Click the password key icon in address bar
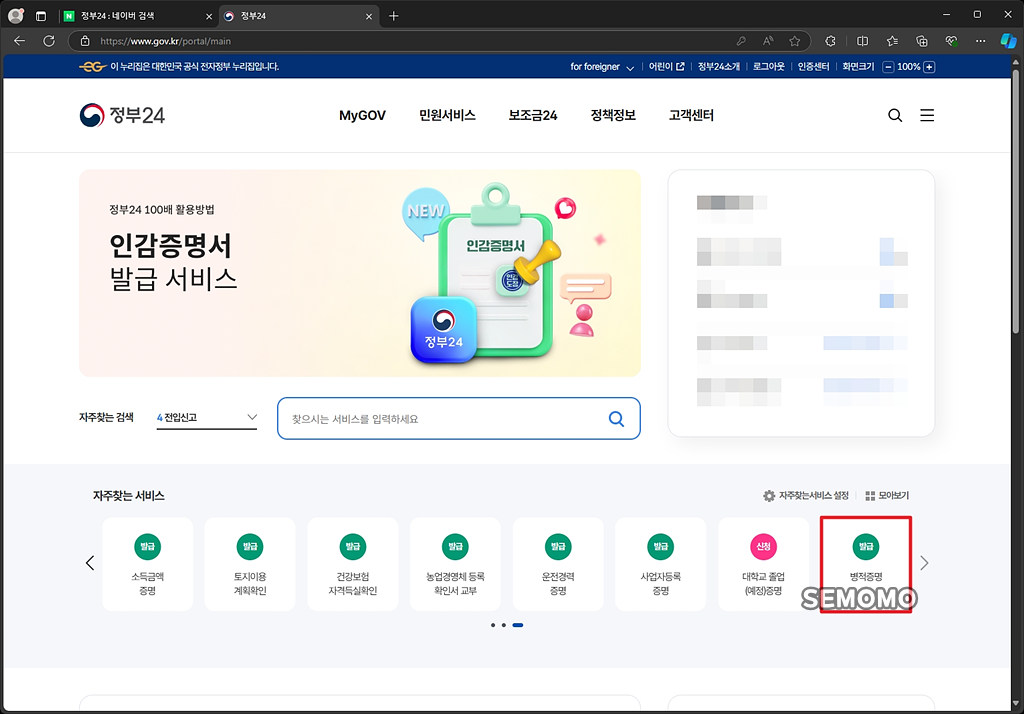Viewport: 1024px width, 714px height. (741, 41)
